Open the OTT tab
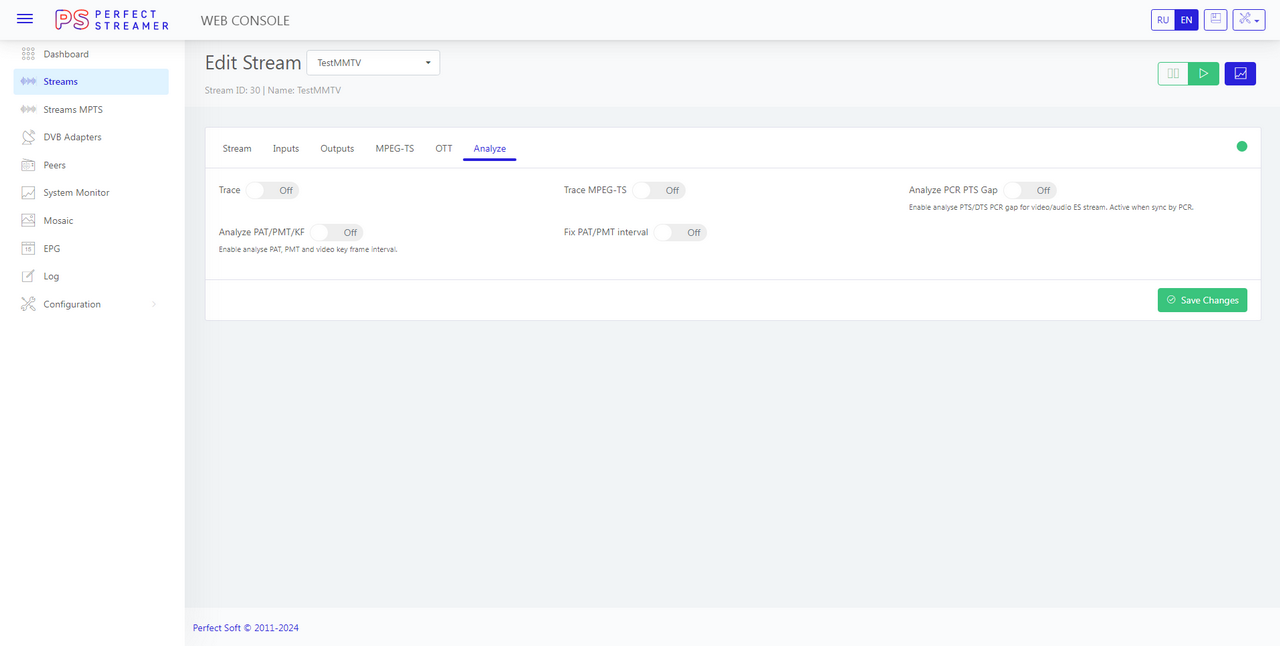 pyautogui.click(x=444, y=148)
